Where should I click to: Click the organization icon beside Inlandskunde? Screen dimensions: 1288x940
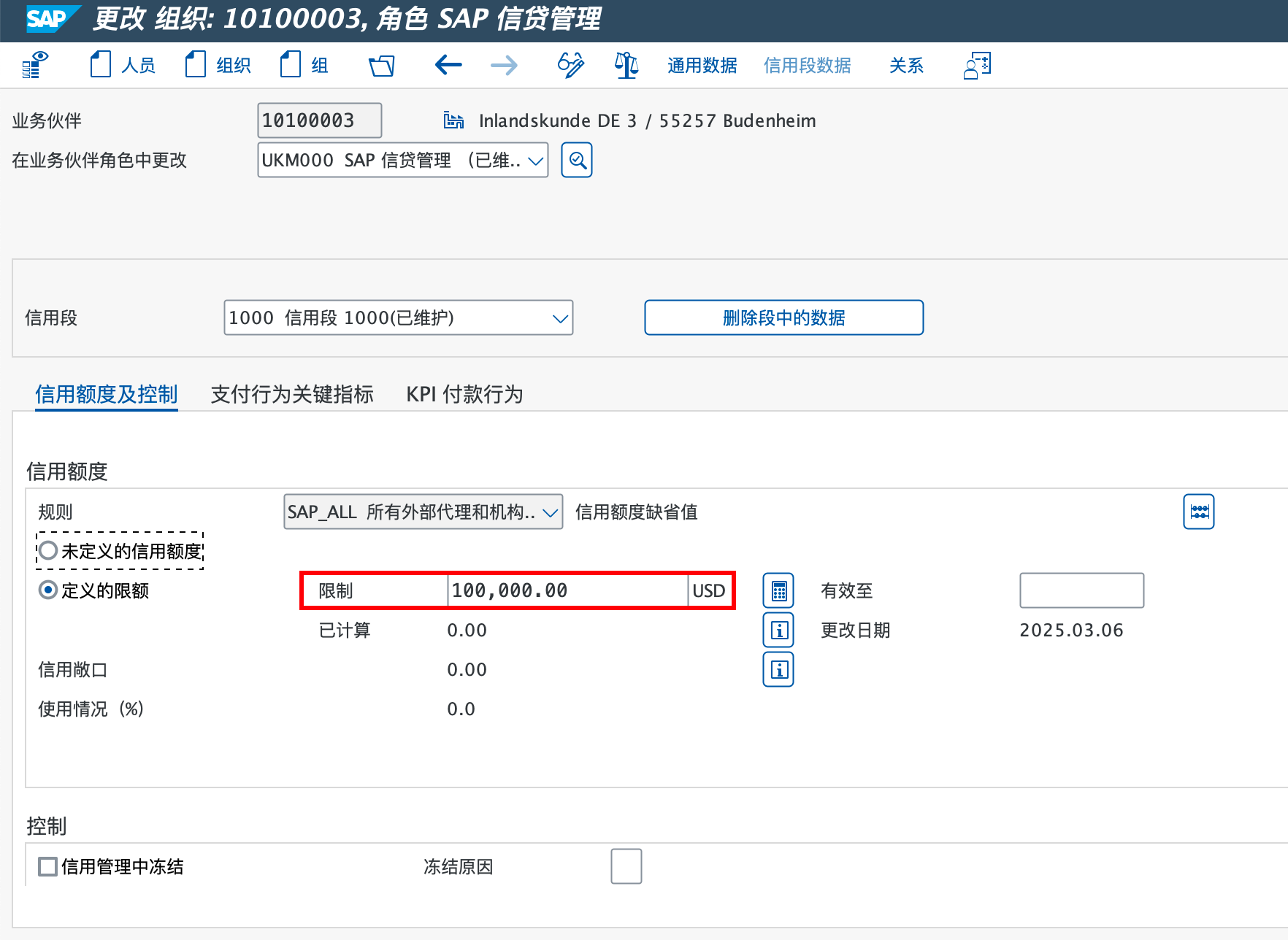[453, 120]
